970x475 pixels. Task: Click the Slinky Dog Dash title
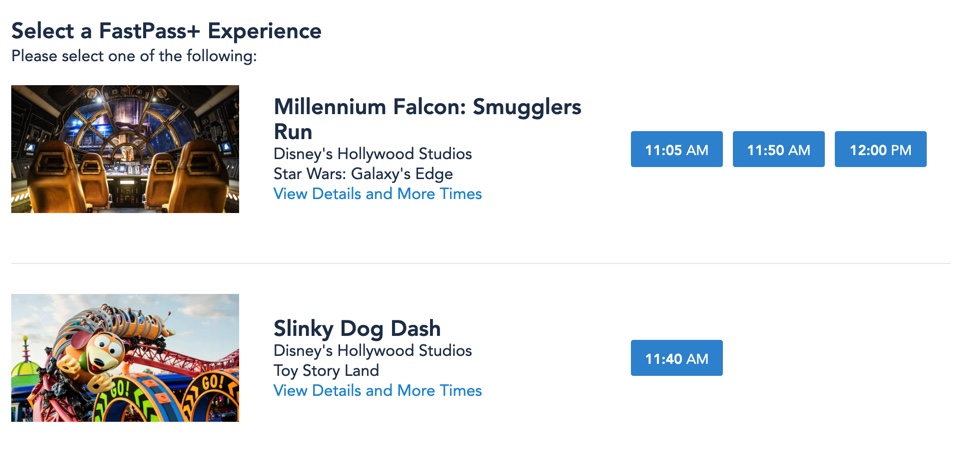(x=357, y=328)
